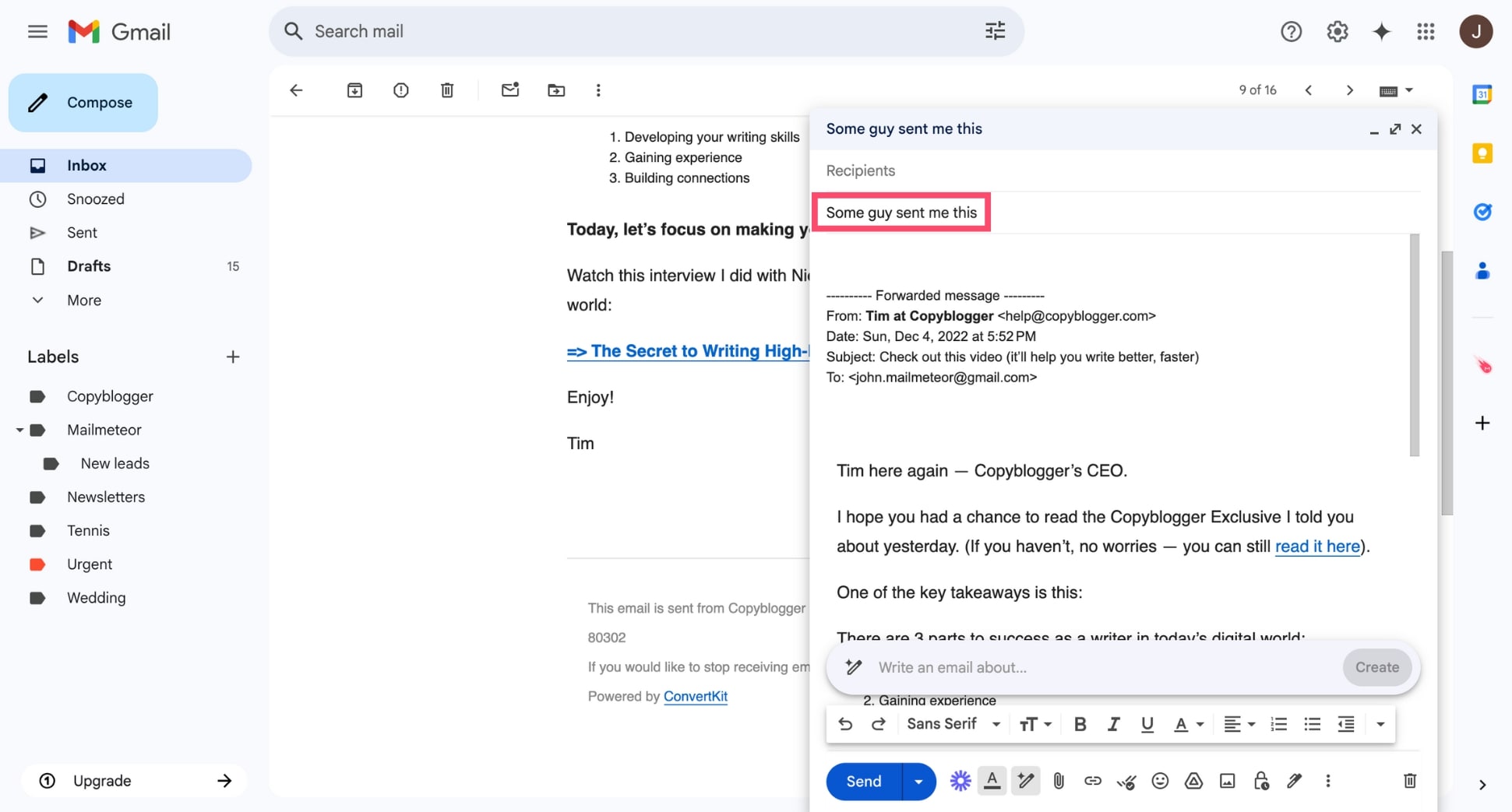Image resolution: width=1512 pixels, height=812 pixels.
Task: Attach files paperclip icon
Action: [1059, 781]
